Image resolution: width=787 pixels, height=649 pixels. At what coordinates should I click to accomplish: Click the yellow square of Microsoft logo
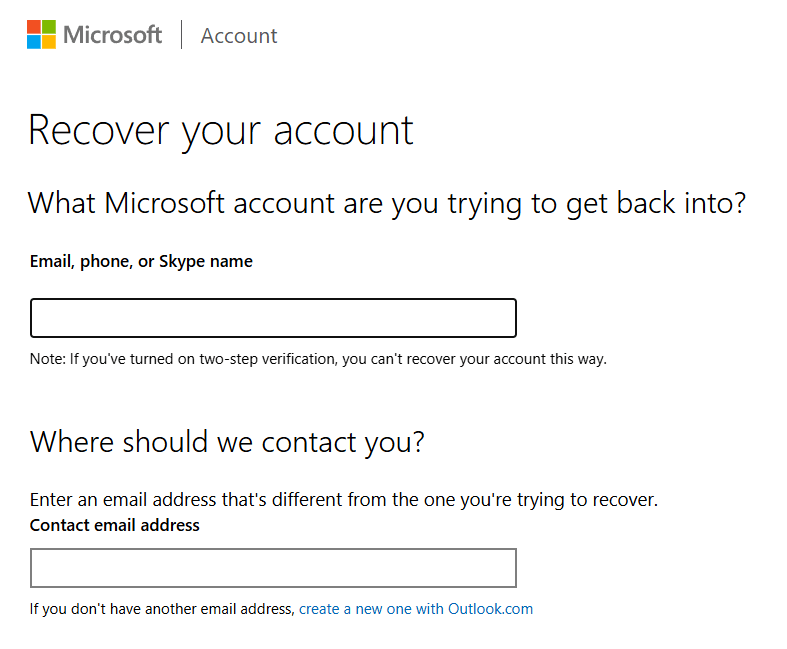coord(49,42)
